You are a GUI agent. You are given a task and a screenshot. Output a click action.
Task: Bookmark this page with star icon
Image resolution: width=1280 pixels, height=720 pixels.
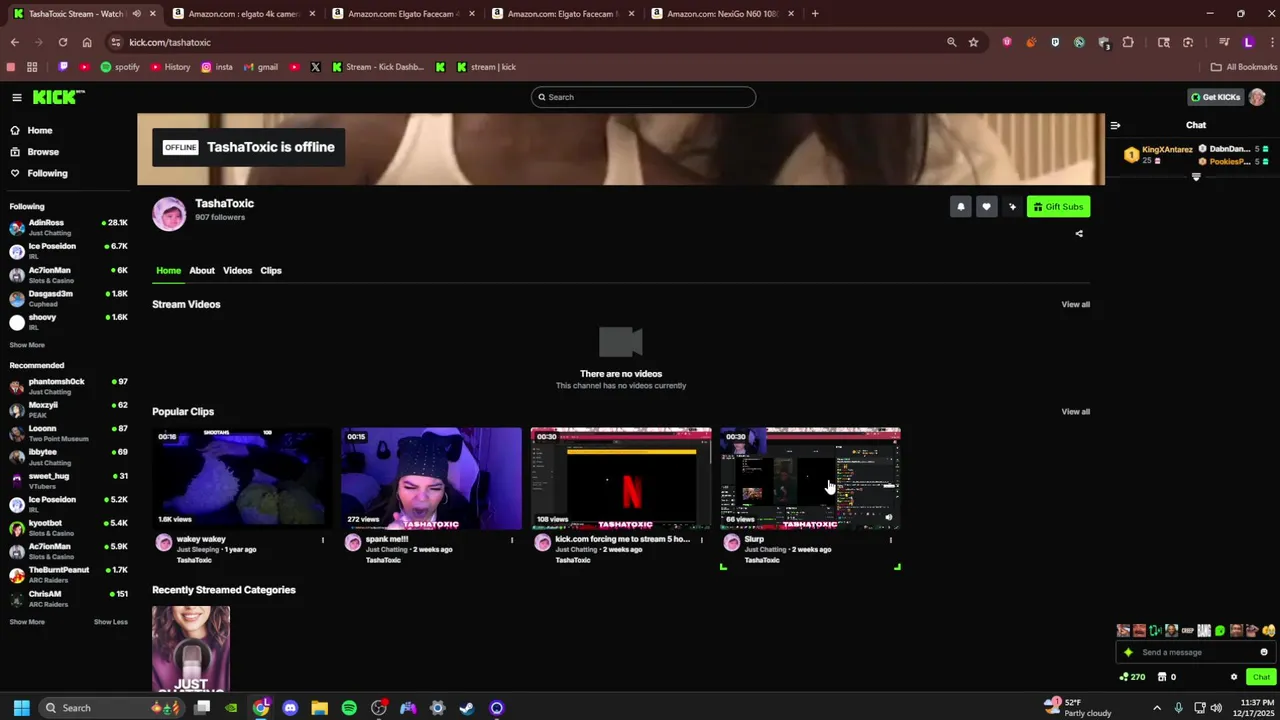tap(973, 42)
